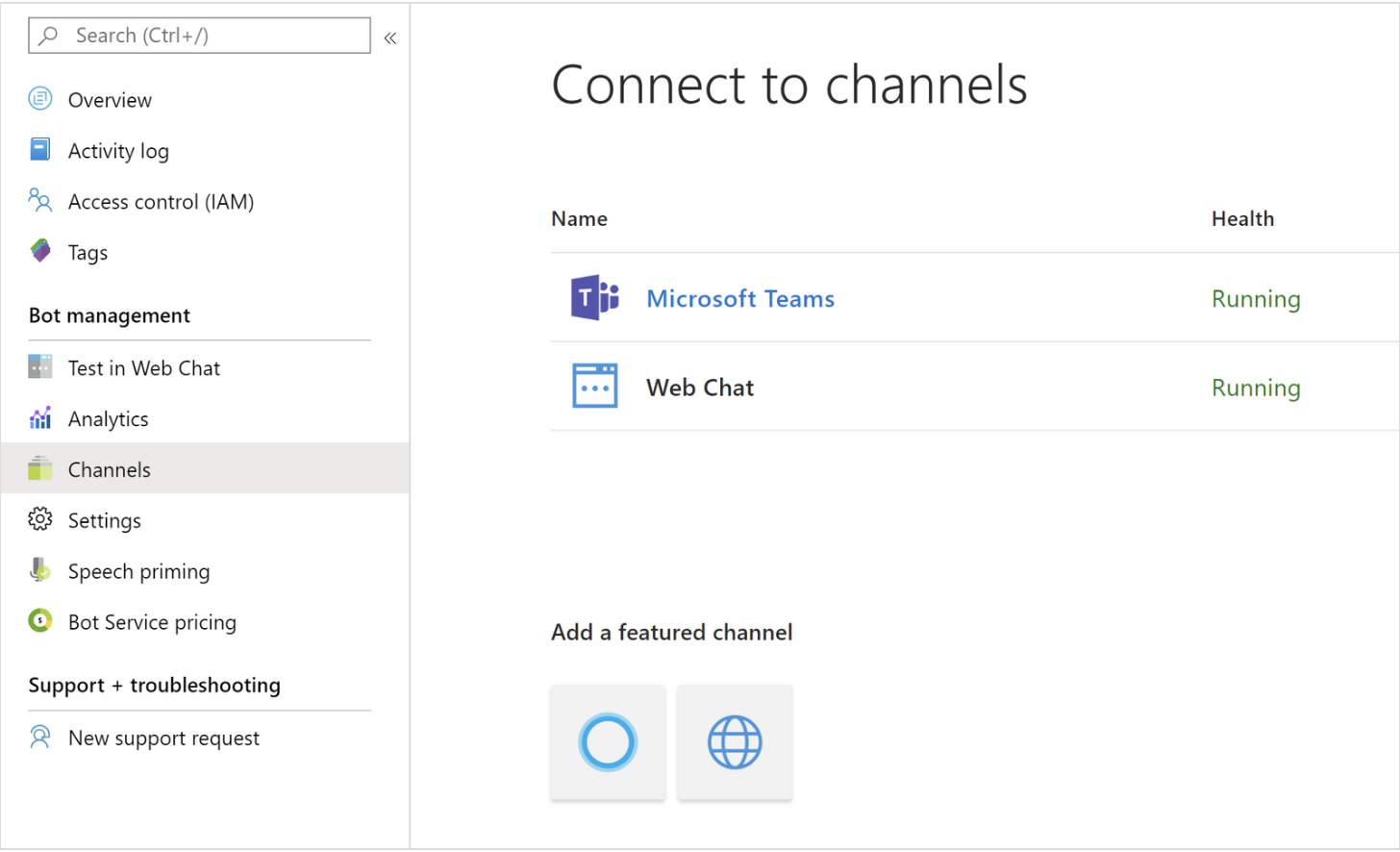The image size is (1400, 852).
Task: Click the search magnifier icon
Action: pos(48,36)
